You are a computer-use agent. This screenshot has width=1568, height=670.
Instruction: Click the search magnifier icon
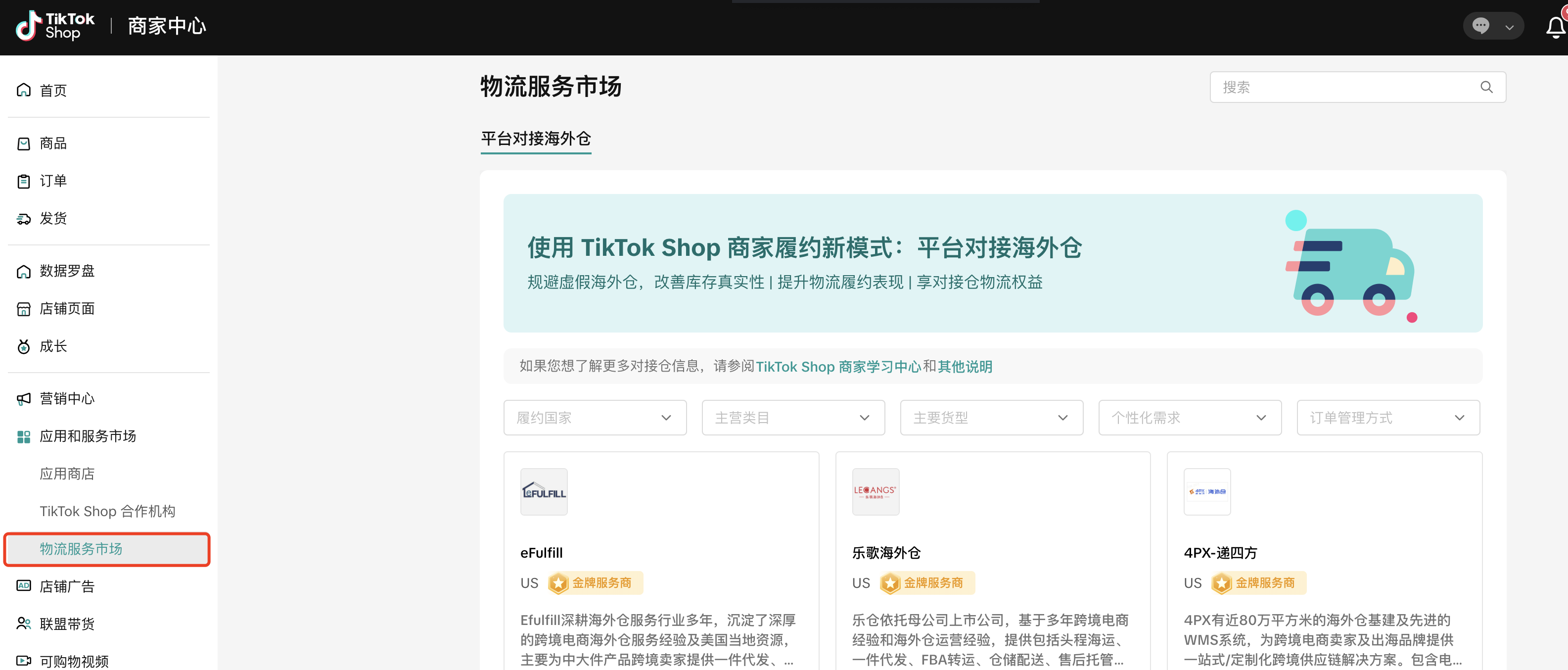[x=1486, y=87]
